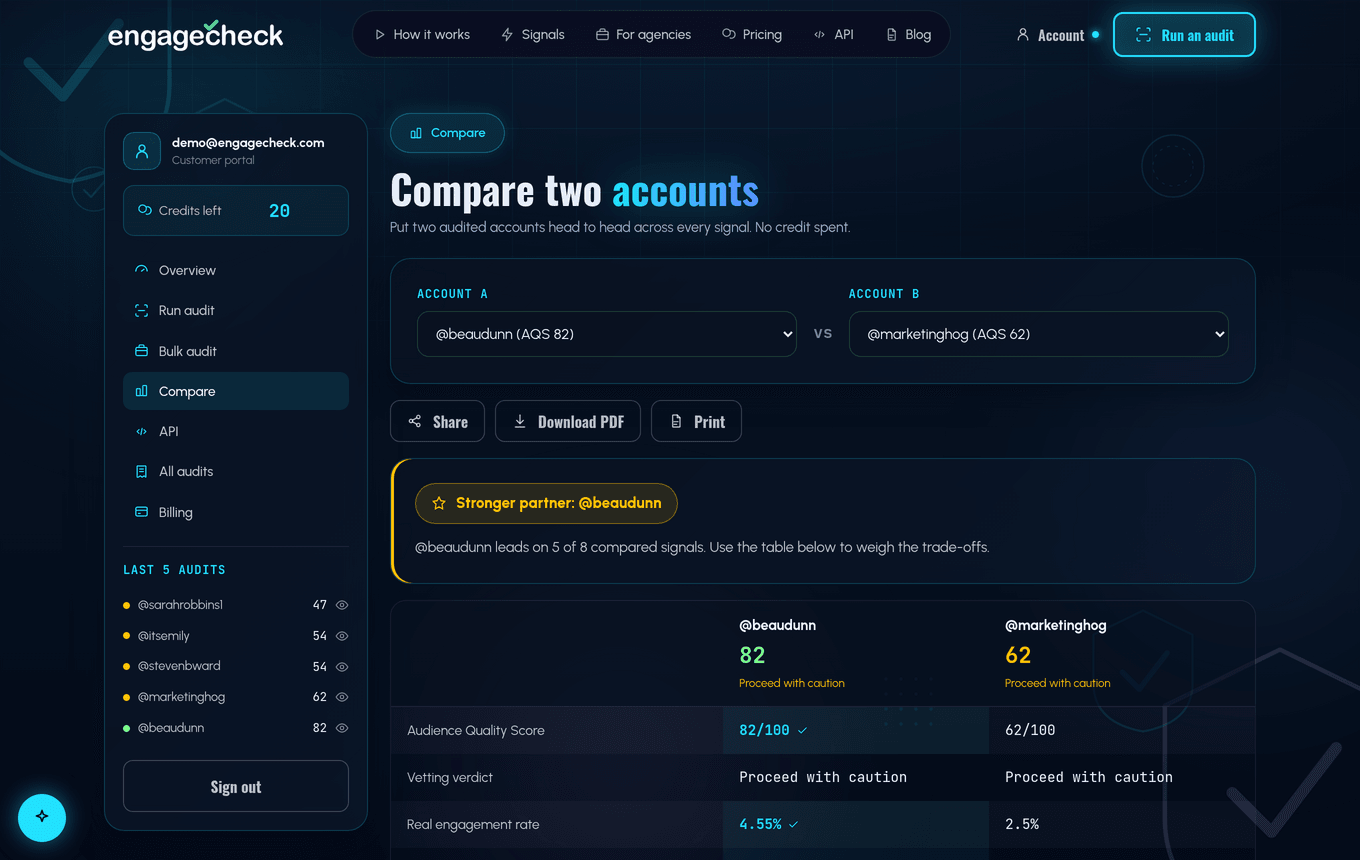Click the star icon in Stronger partner badge

439,503
